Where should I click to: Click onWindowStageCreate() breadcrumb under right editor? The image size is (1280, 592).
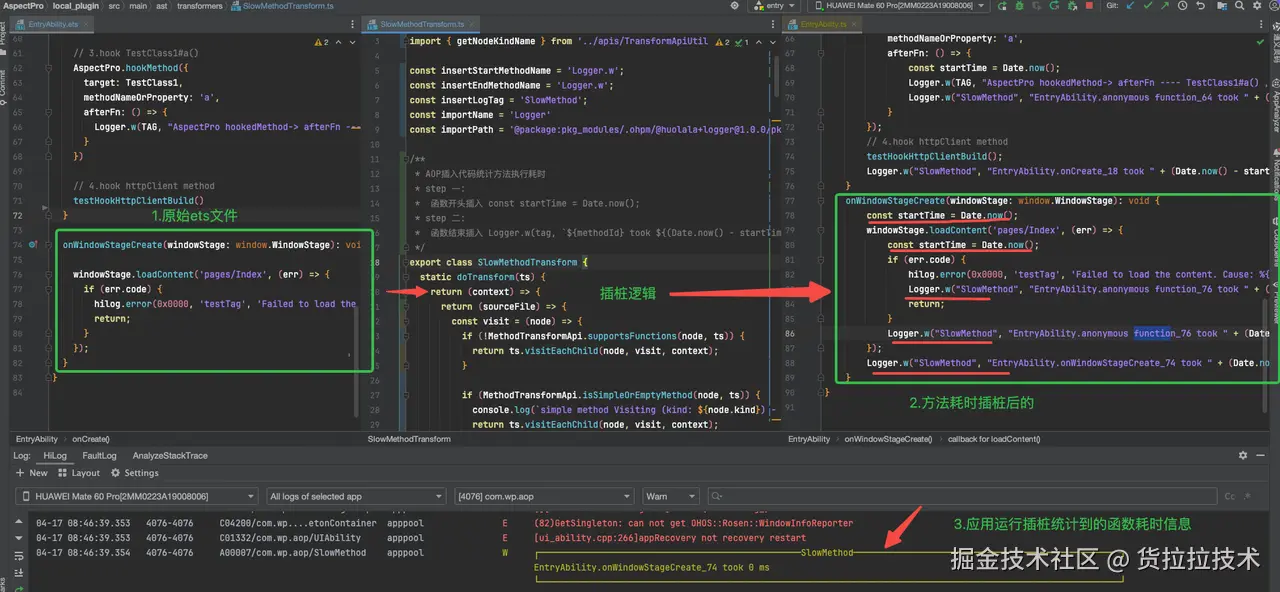tap(888, 439)
